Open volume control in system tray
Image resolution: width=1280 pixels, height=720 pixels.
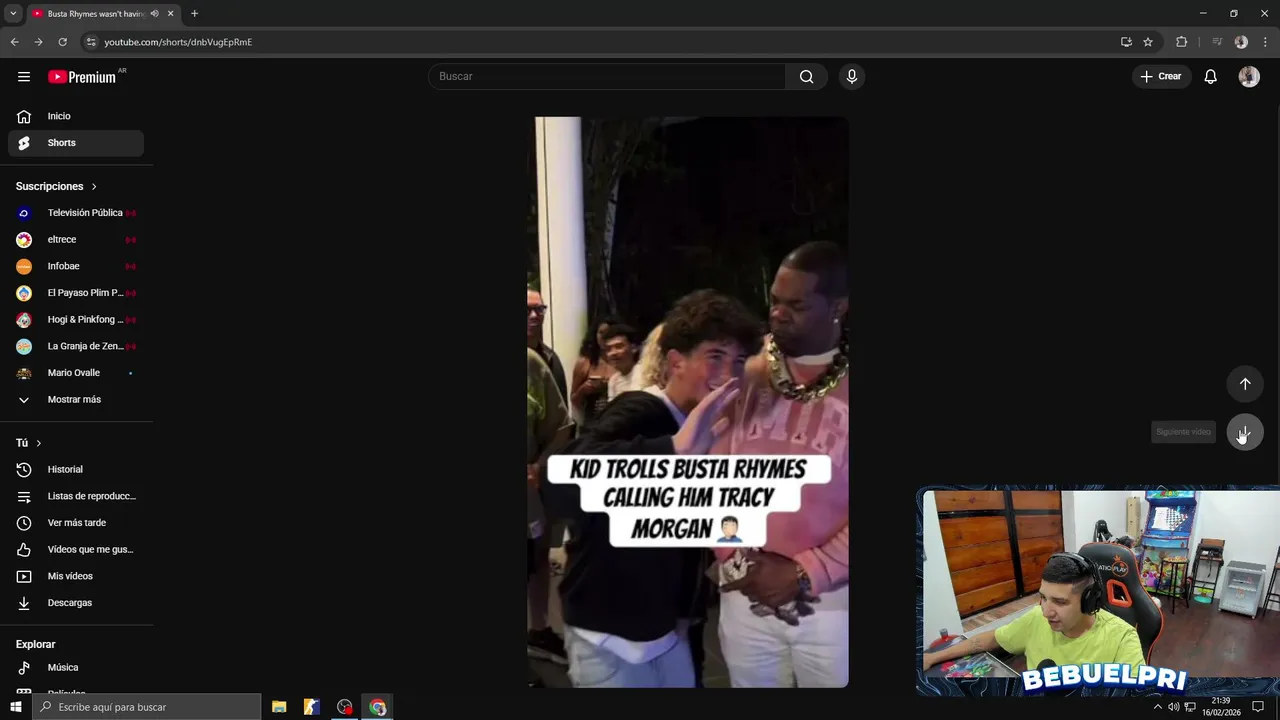coord(1173,707)
